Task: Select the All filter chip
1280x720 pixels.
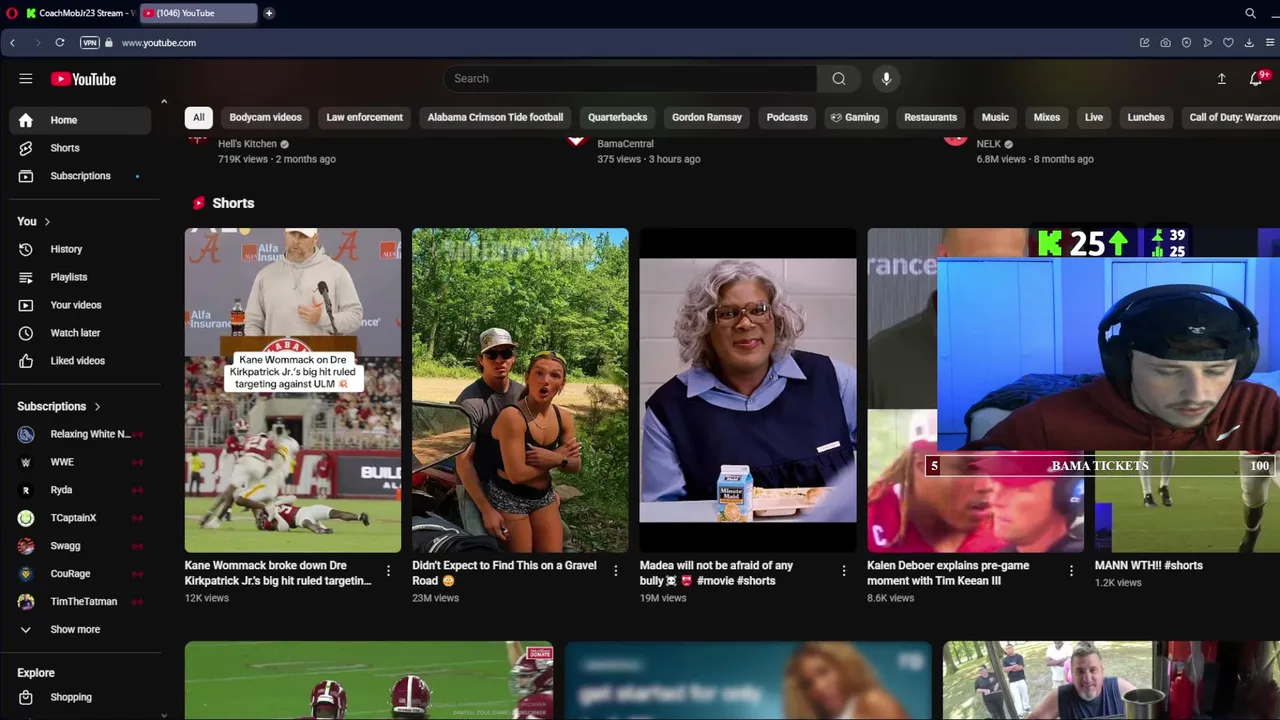Action: [198, 117]
